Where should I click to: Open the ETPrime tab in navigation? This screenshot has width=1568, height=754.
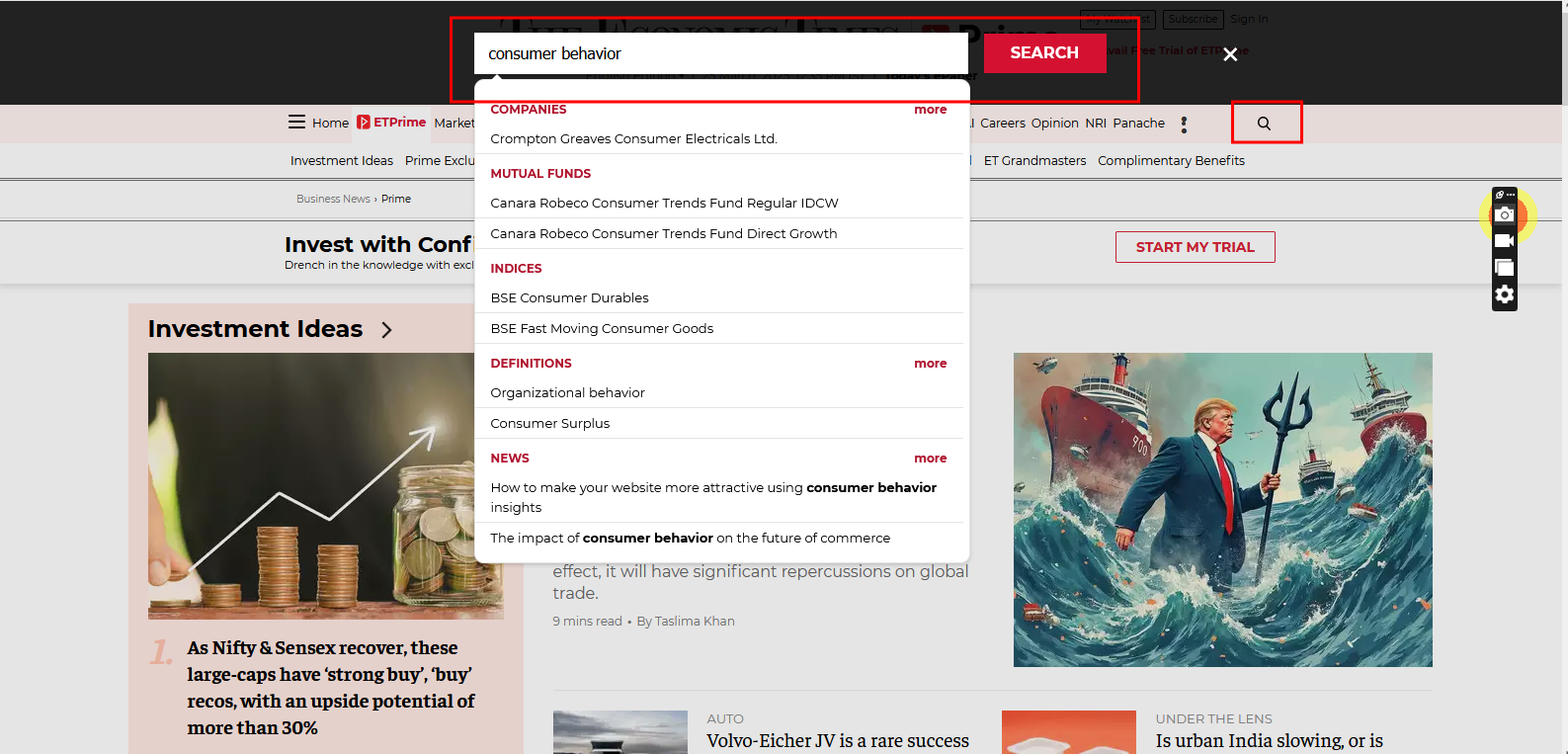point(392,123)
